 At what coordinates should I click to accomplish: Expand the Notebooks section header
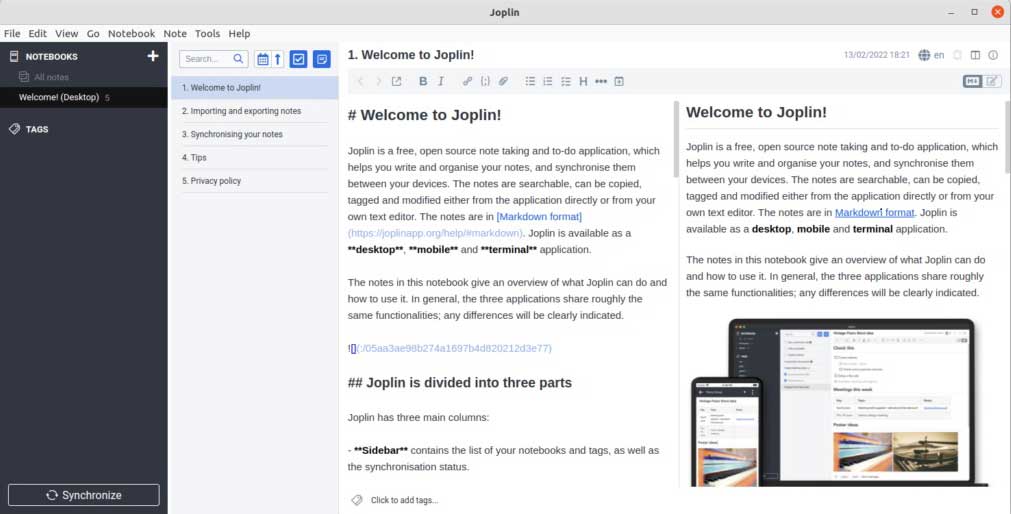point(51,57)
